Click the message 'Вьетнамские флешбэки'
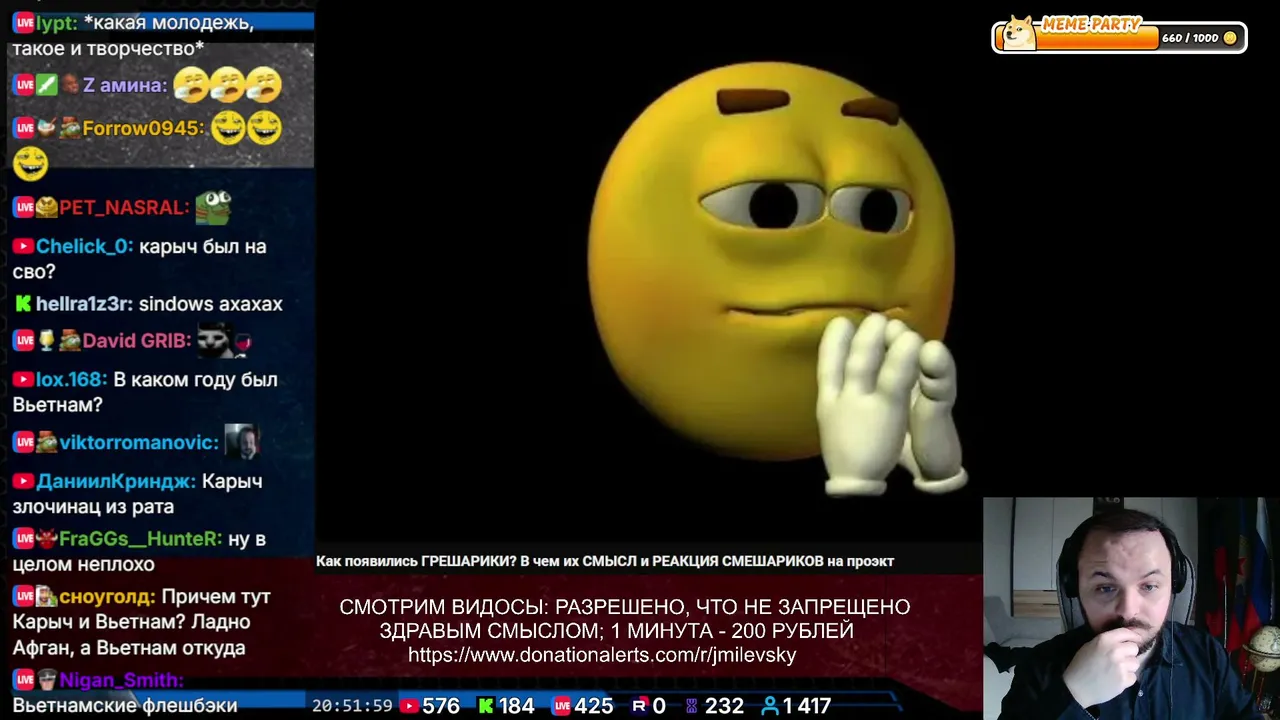Viewport: 1280px width, 720px height. 125,705
